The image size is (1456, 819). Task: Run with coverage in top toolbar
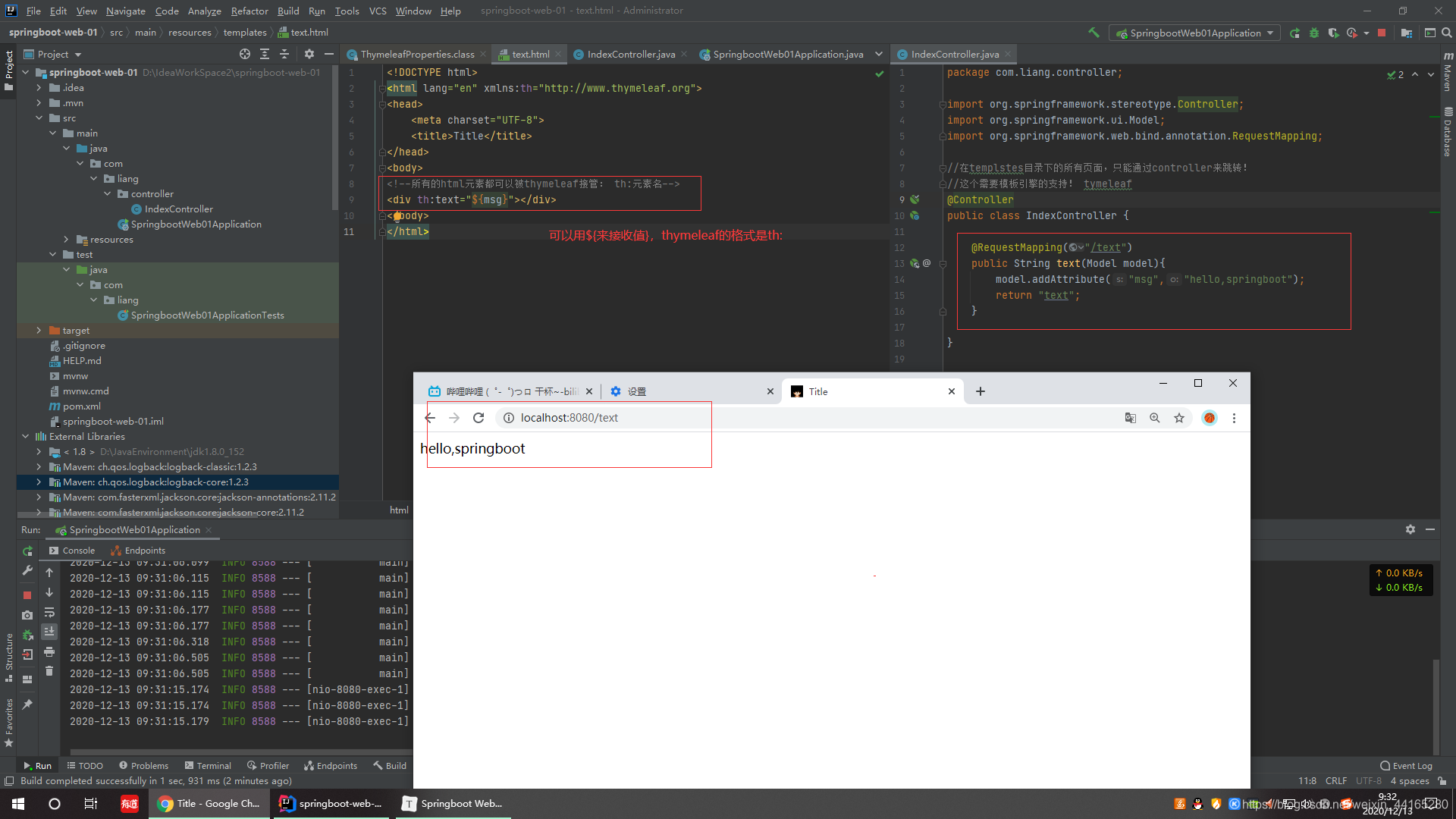[1333, 33]
